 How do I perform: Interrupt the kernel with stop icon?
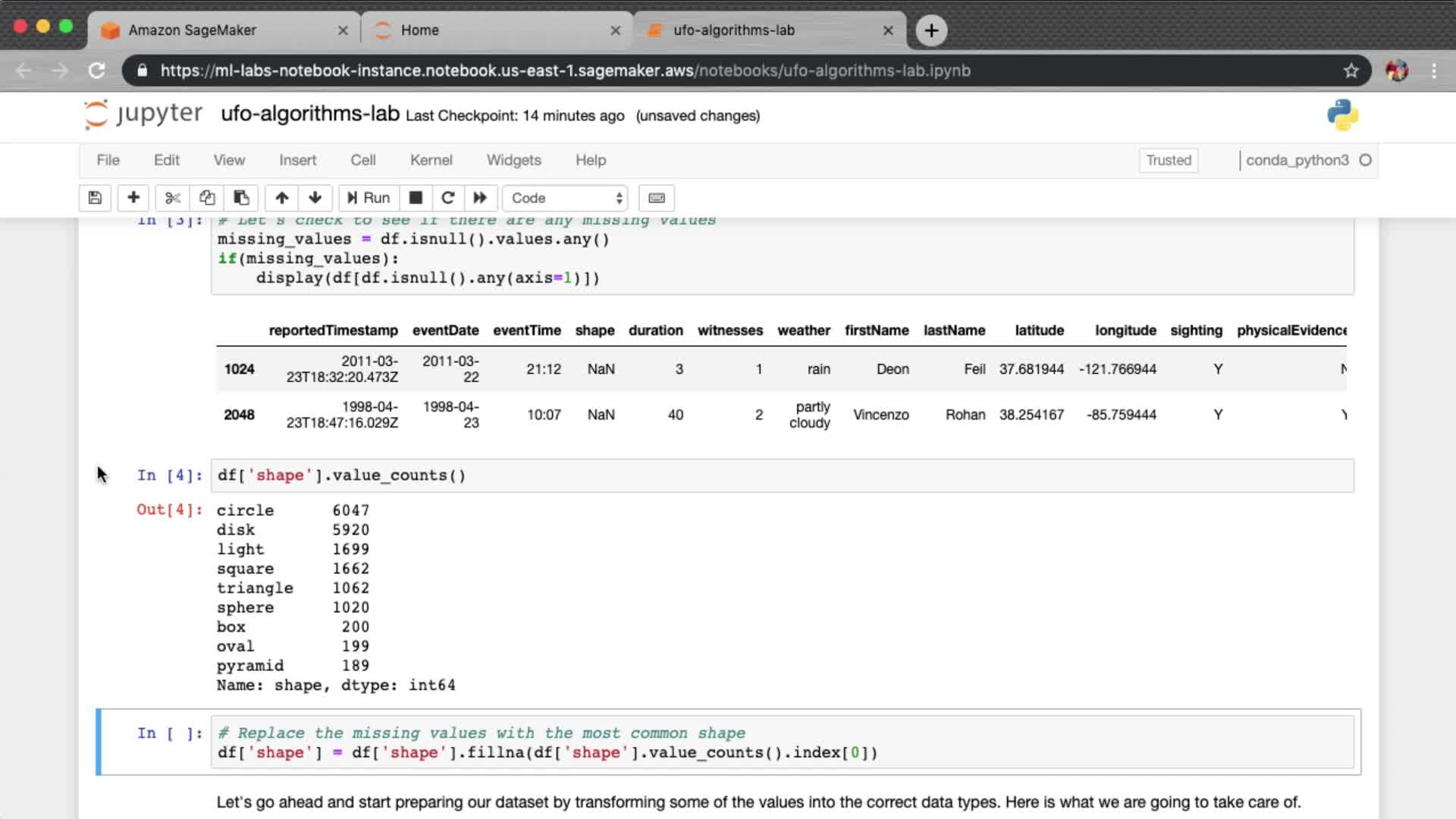tap(416, 198)
